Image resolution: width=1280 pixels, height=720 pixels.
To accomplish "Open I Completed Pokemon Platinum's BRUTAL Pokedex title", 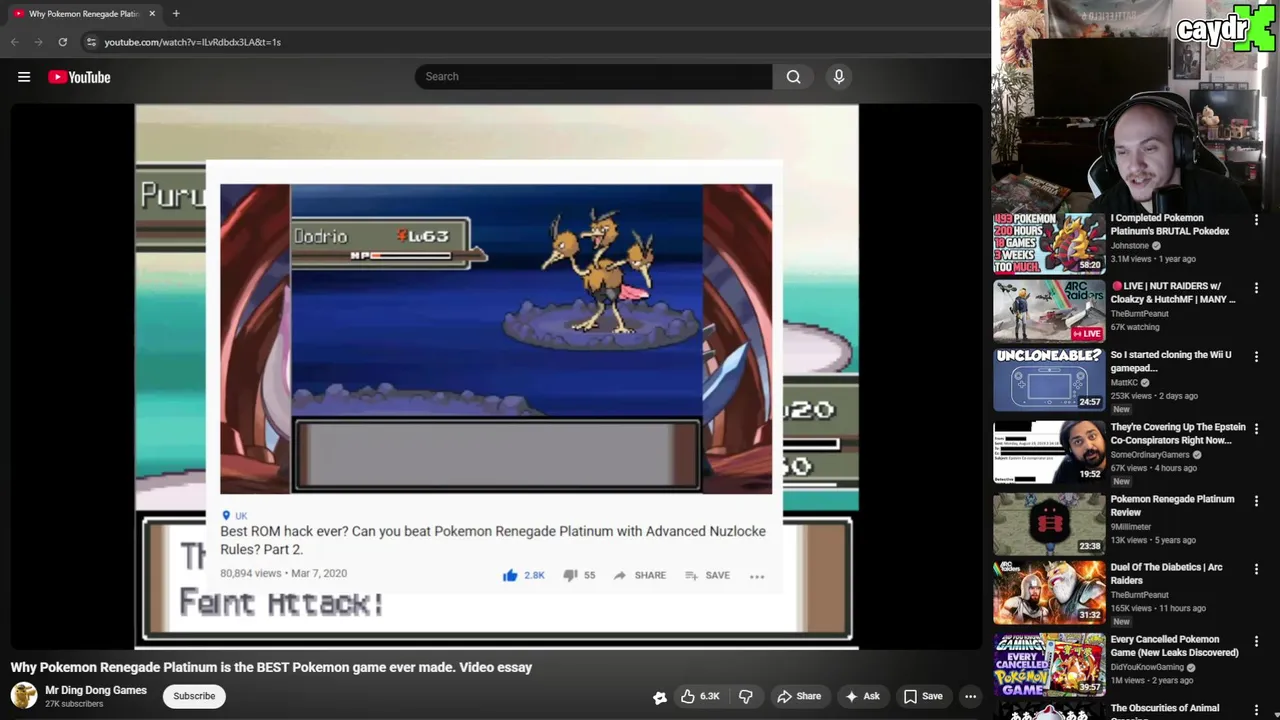I will tap(1170, 224).
